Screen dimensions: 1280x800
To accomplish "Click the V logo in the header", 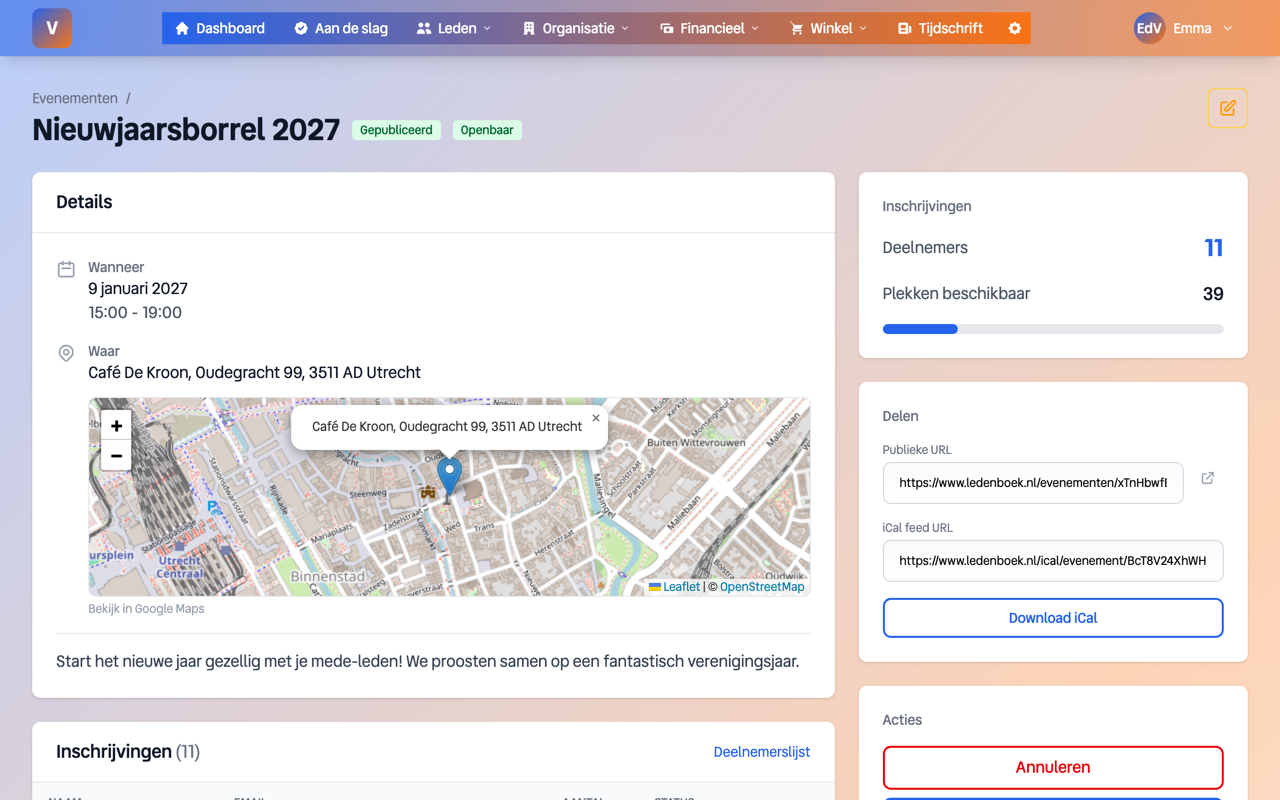I will click(x=52, y=28).
